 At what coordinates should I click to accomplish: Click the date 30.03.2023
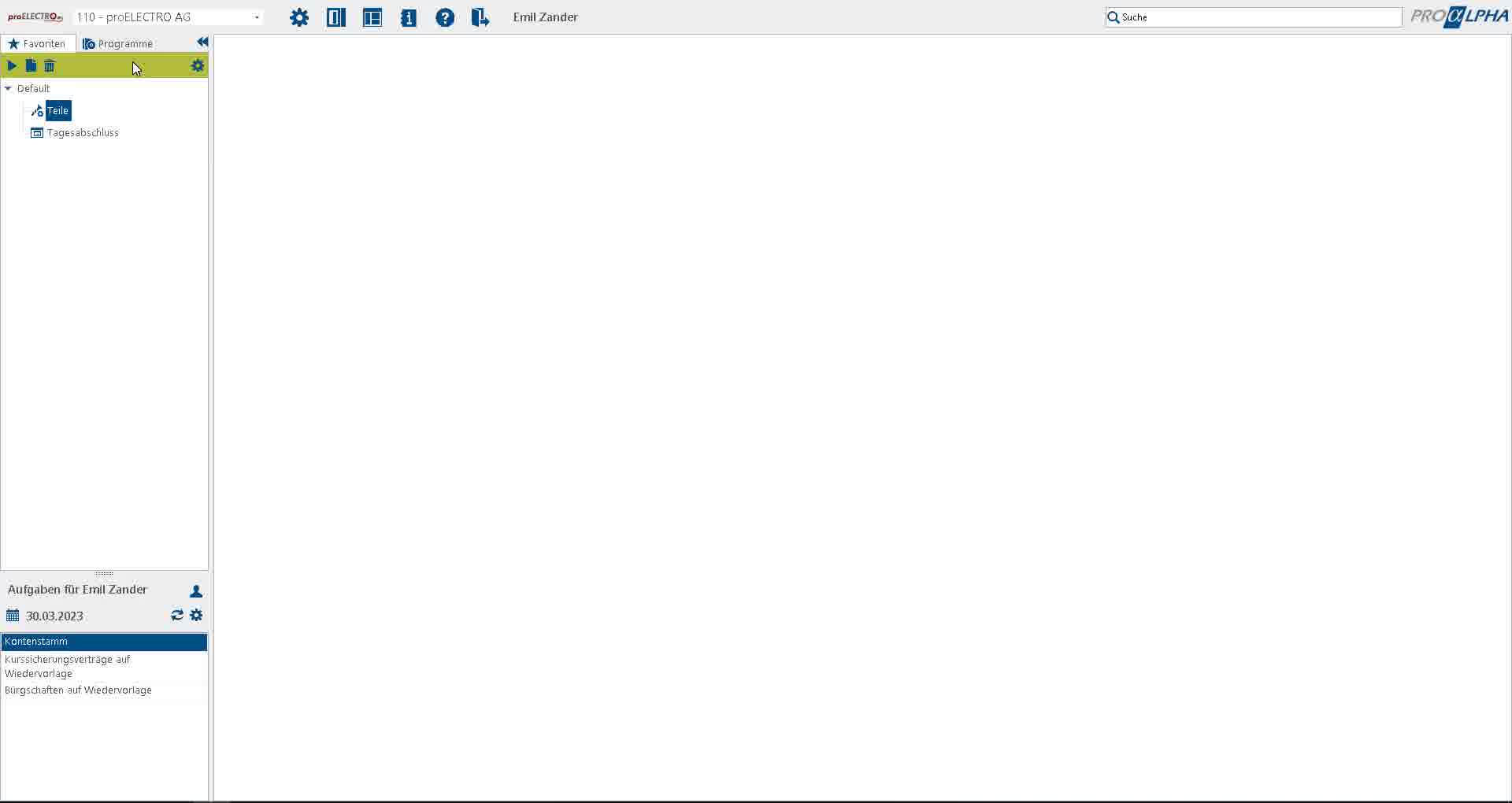[54, 616]
